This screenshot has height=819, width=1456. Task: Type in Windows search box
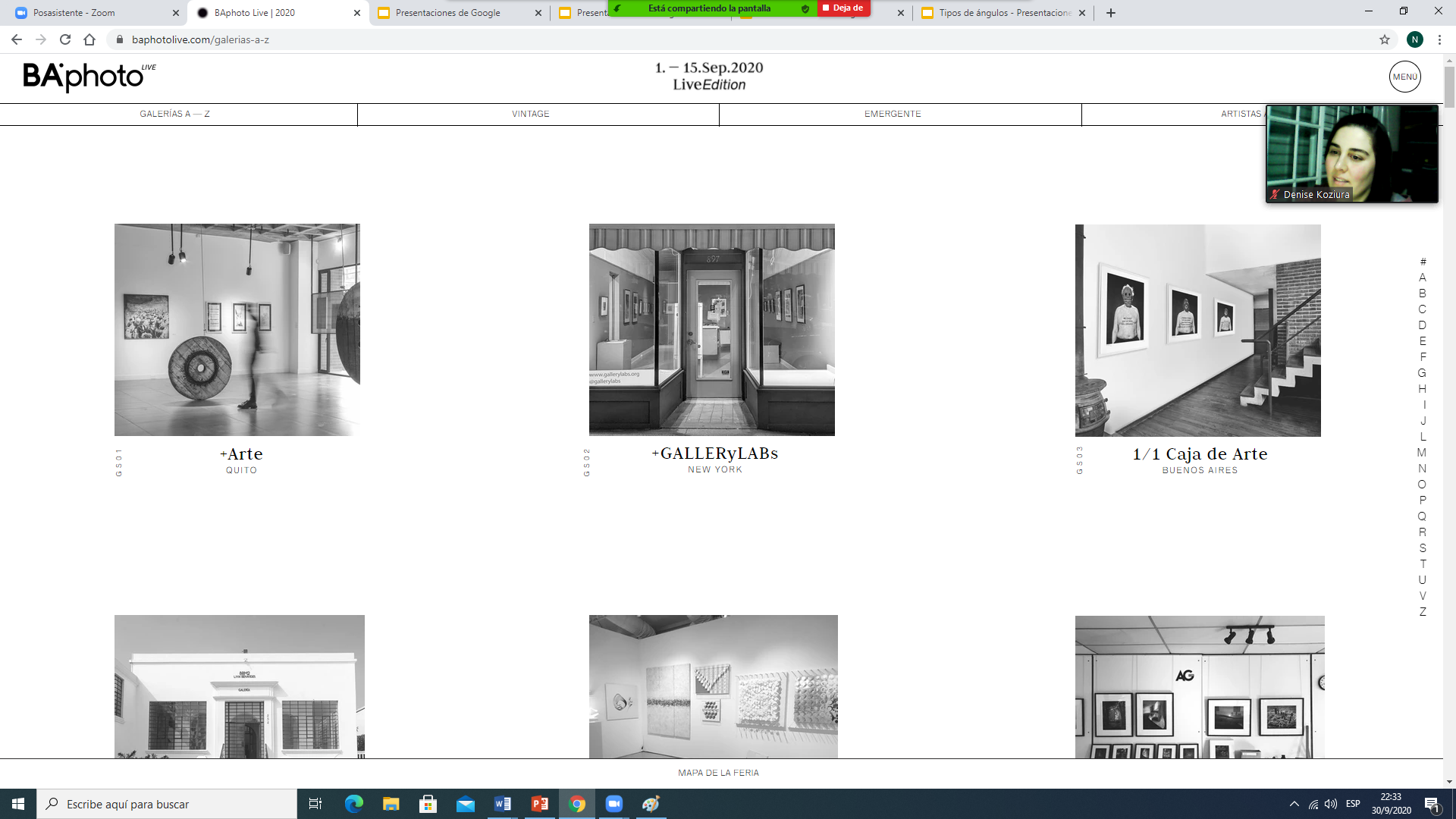click(x=174, y=804)
